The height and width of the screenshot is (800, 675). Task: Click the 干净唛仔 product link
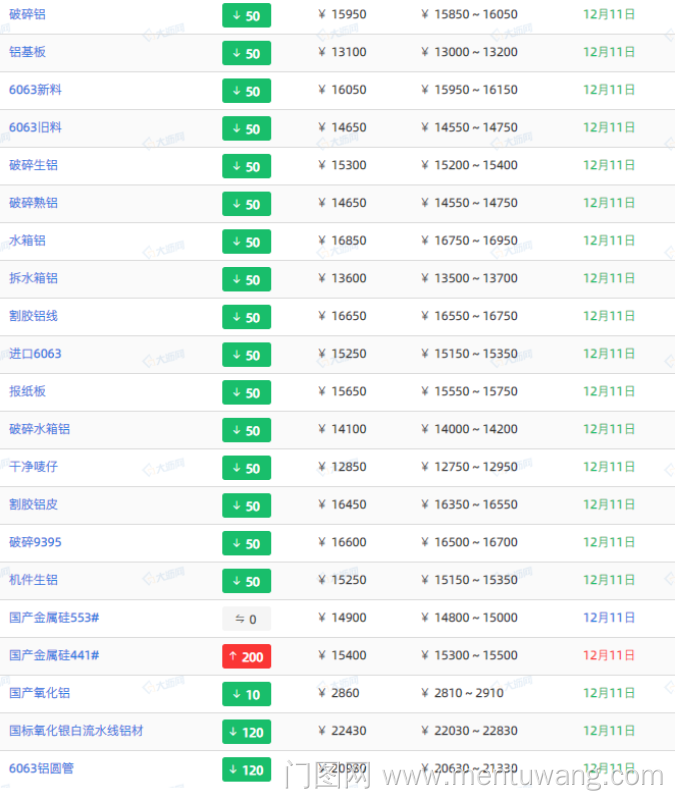click(x=33, y=467)
